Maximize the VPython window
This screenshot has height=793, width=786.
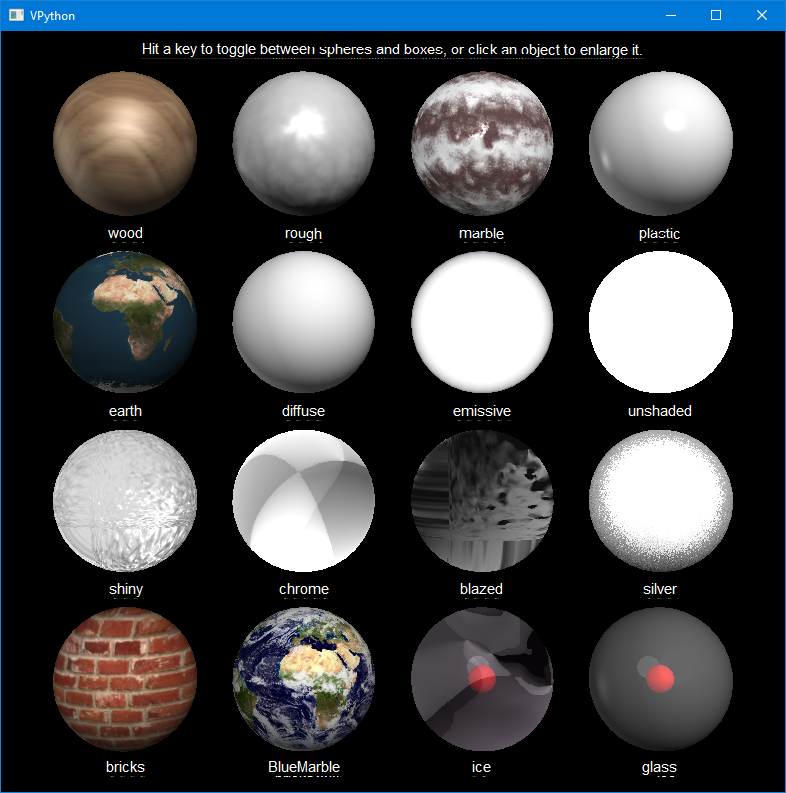(x=716, y=15)
